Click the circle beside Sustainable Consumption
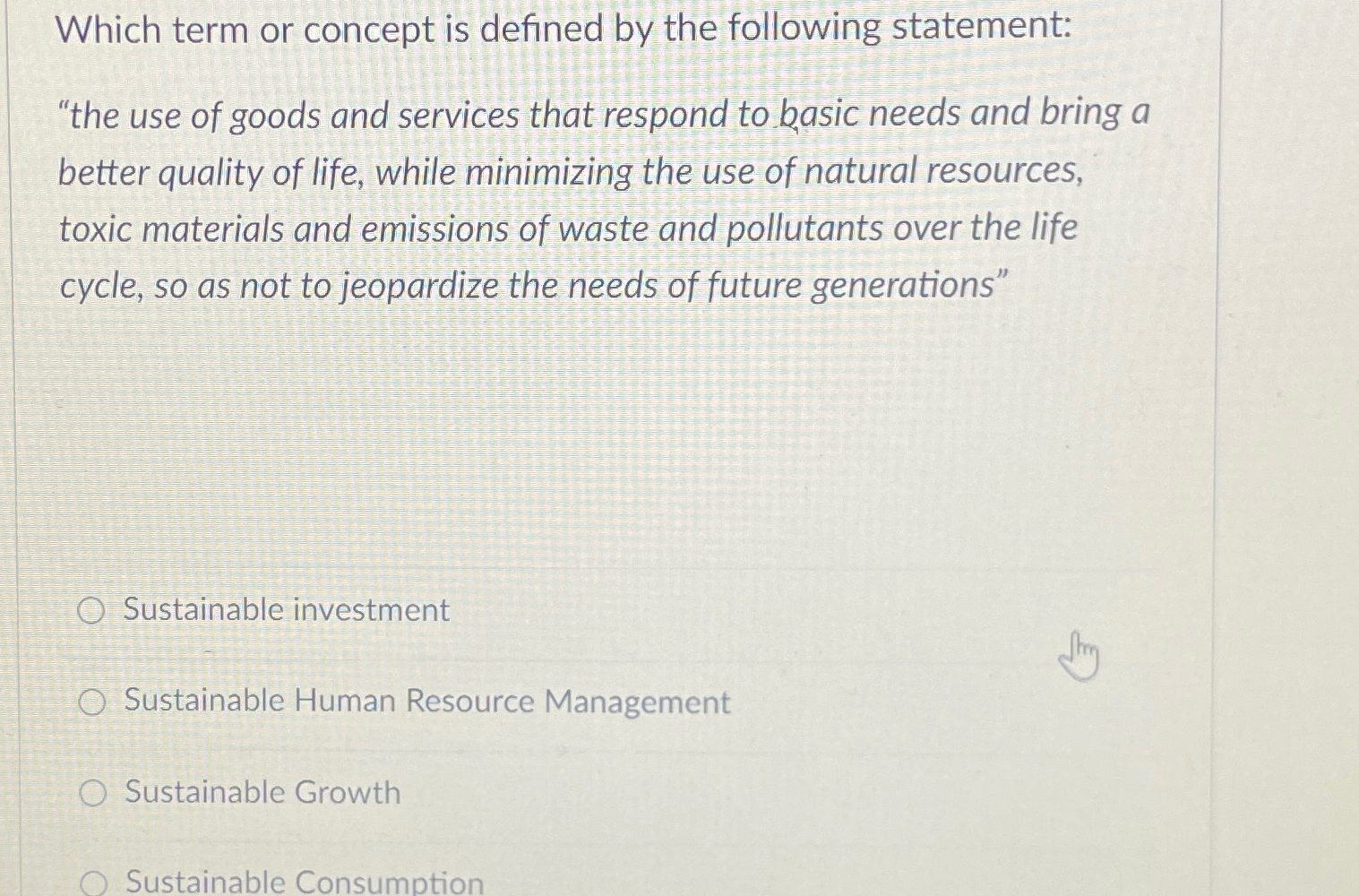This screenshot has height=896, width=1359. (94, 882)
